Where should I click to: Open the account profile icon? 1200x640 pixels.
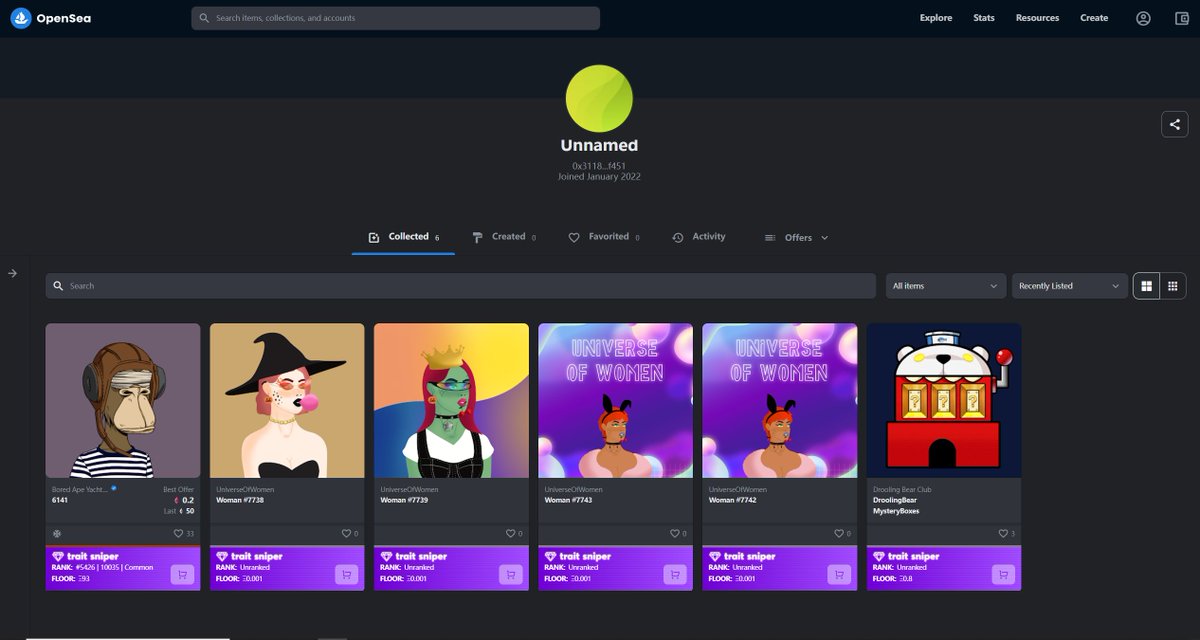[x=1143, y=18]
